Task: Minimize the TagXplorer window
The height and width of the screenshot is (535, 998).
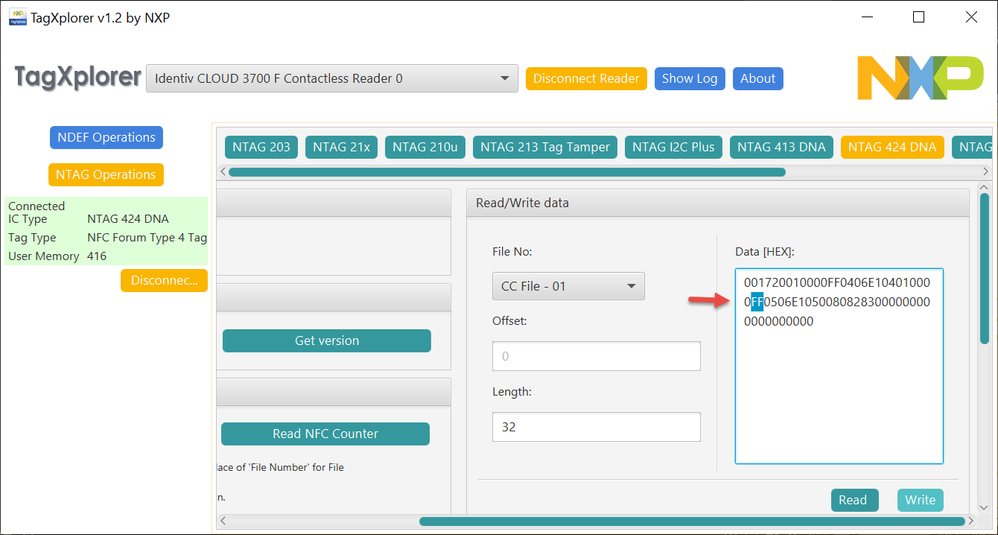Action: coord(867,17)
